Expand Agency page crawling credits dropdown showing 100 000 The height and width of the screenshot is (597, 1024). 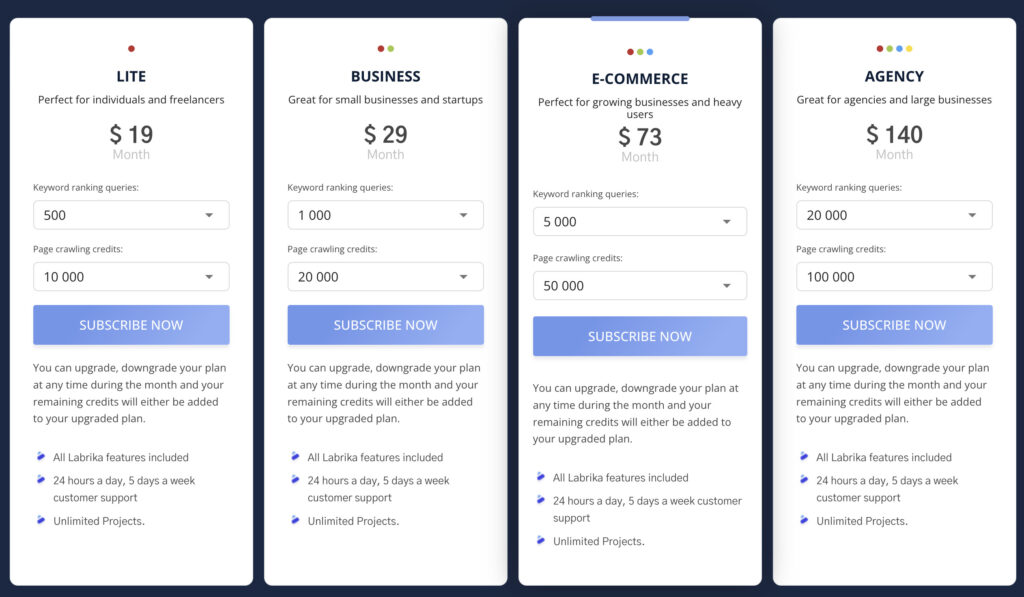(894, 276)
